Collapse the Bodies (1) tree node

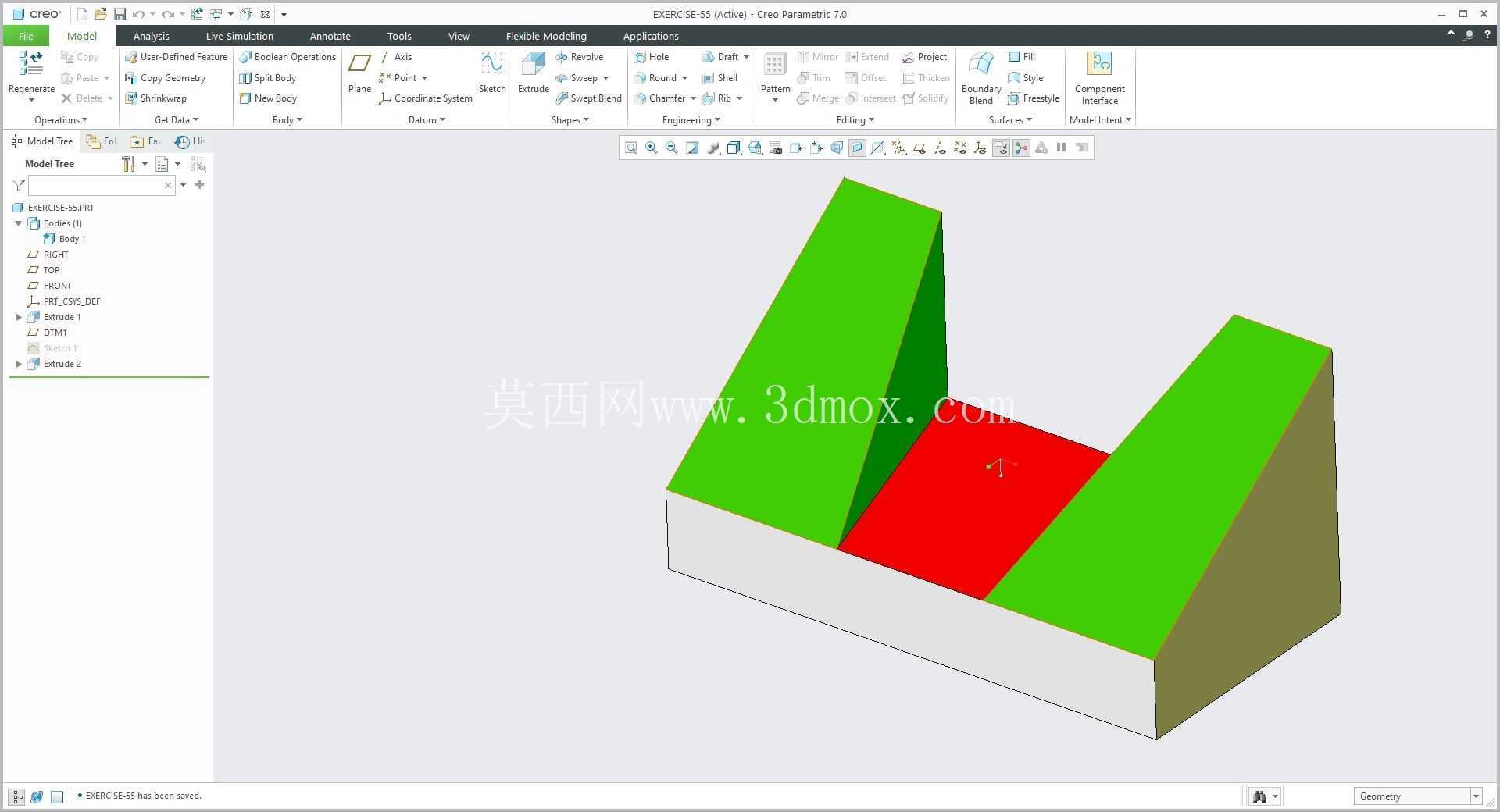pos(19,223)
